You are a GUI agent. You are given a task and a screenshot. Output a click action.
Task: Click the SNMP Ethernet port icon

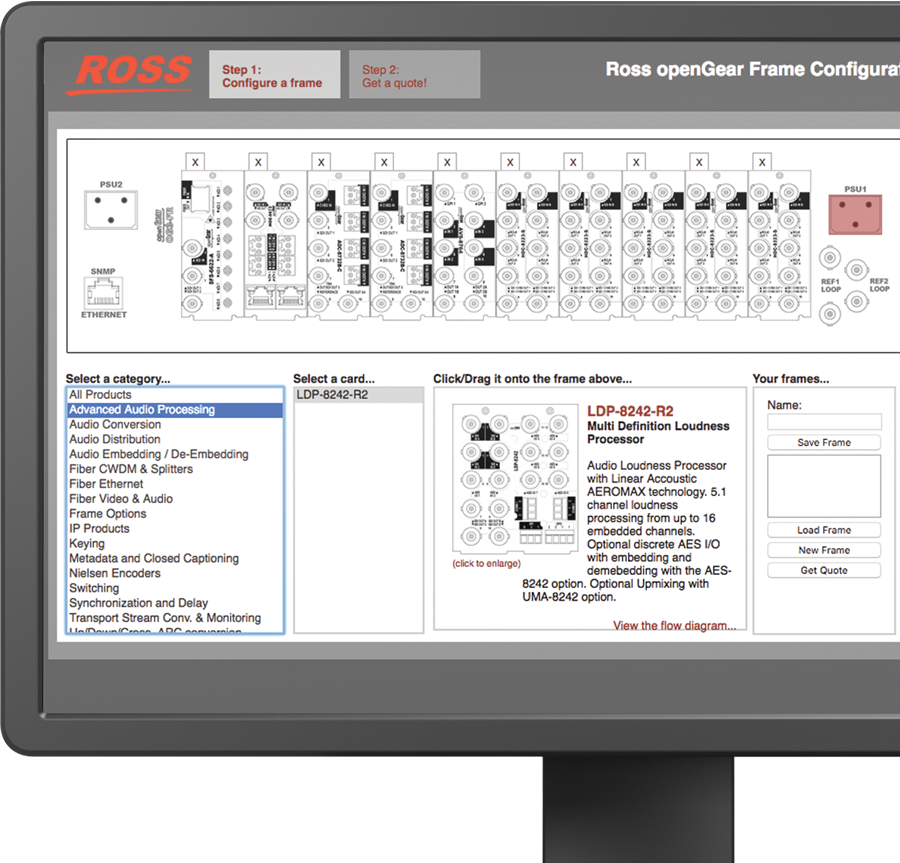point(103,293)
